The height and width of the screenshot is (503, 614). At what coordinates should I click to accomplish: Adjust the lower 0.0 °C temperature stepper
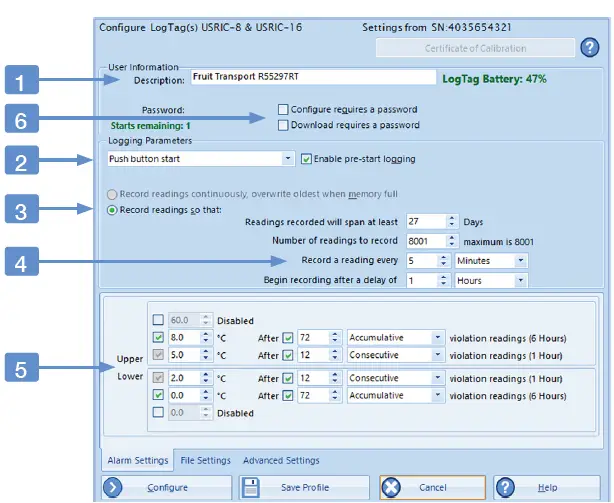click(206, 395)
